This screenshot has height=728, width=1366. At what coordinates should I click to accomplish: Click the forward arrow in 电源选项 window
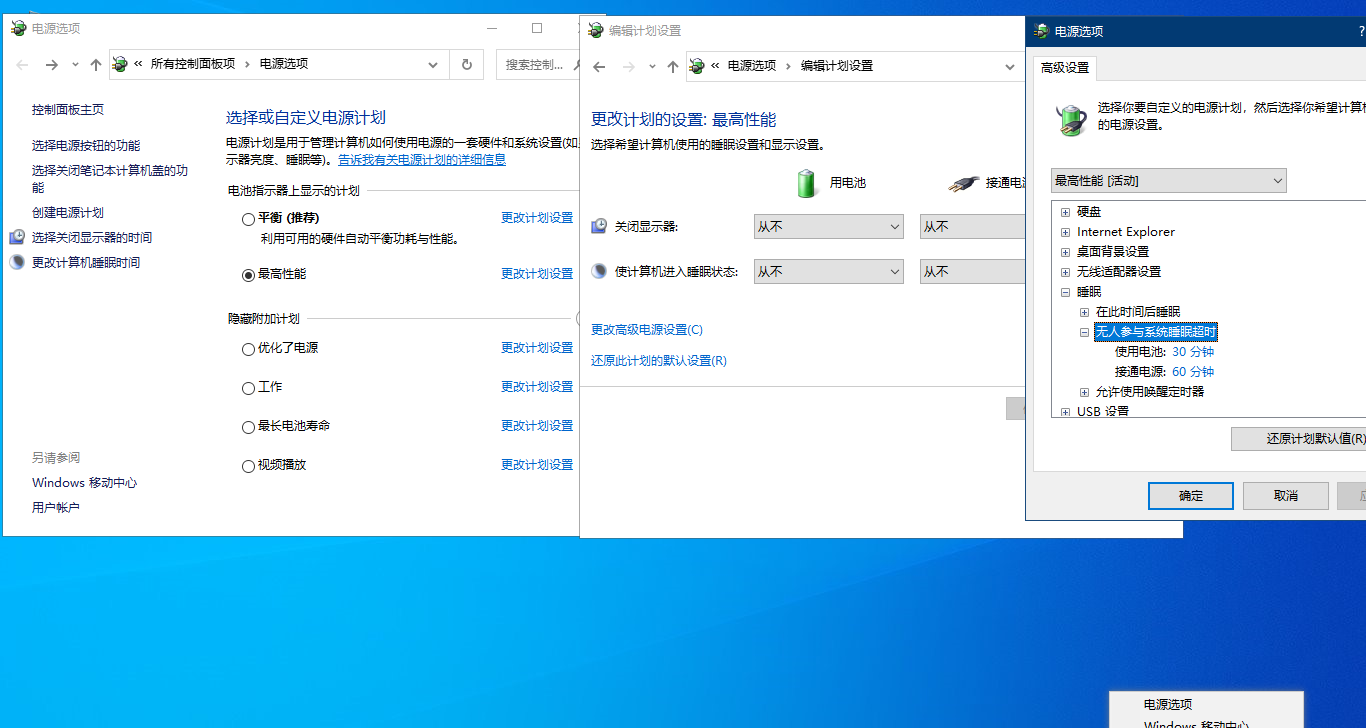[x=51, y=64]
